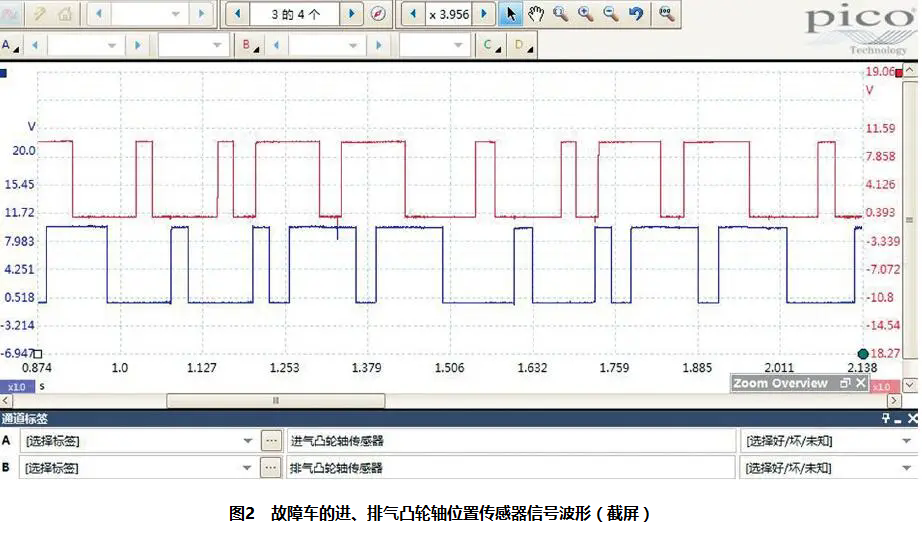
Task: Click the horizontal scrollbar thumb
Action: (276, 400)
